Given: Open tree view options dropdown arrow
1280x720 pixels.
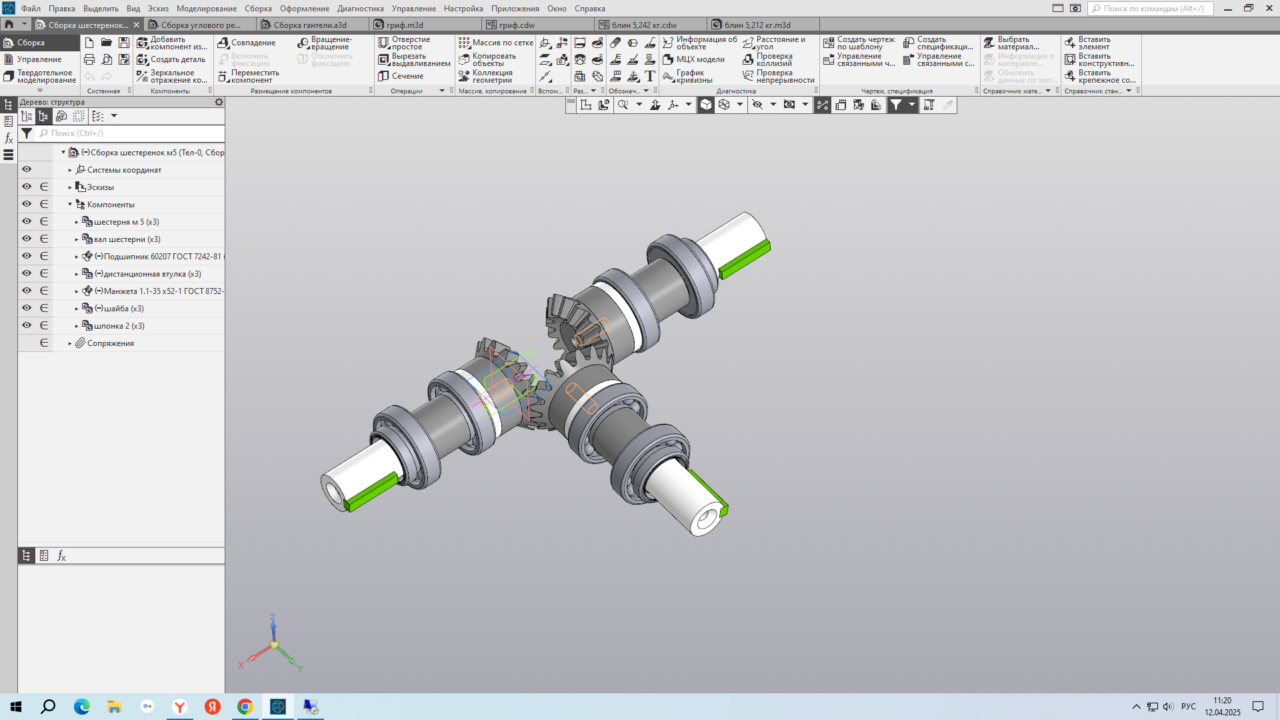Looking at the screenshot, I should [x=114, y=116].
